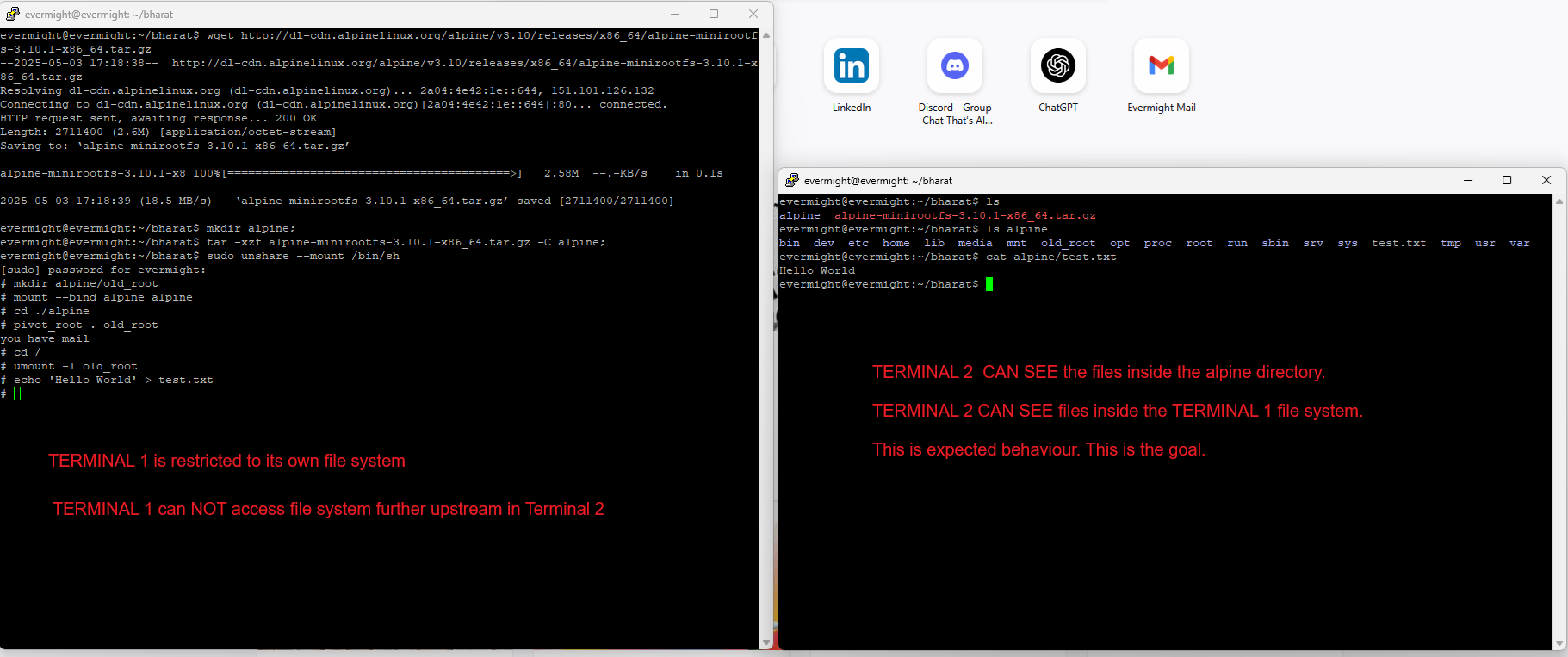Maximize the left terminal window
This screenshot has width=1568, height=657.
click(x=714, y=14)
